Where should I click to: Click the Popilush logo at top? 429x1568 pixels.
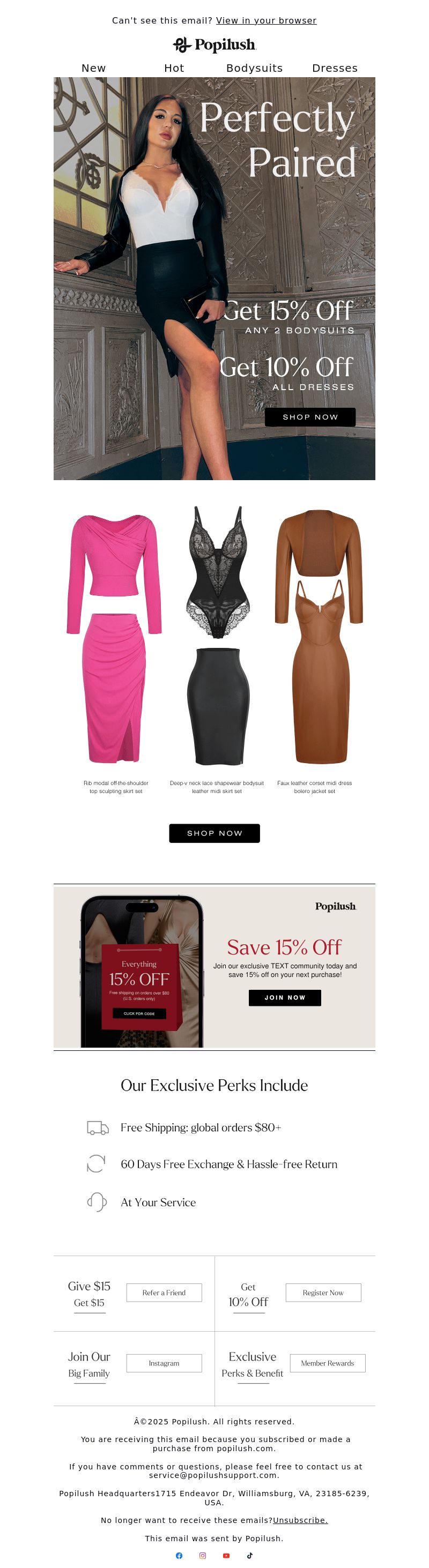214,44
